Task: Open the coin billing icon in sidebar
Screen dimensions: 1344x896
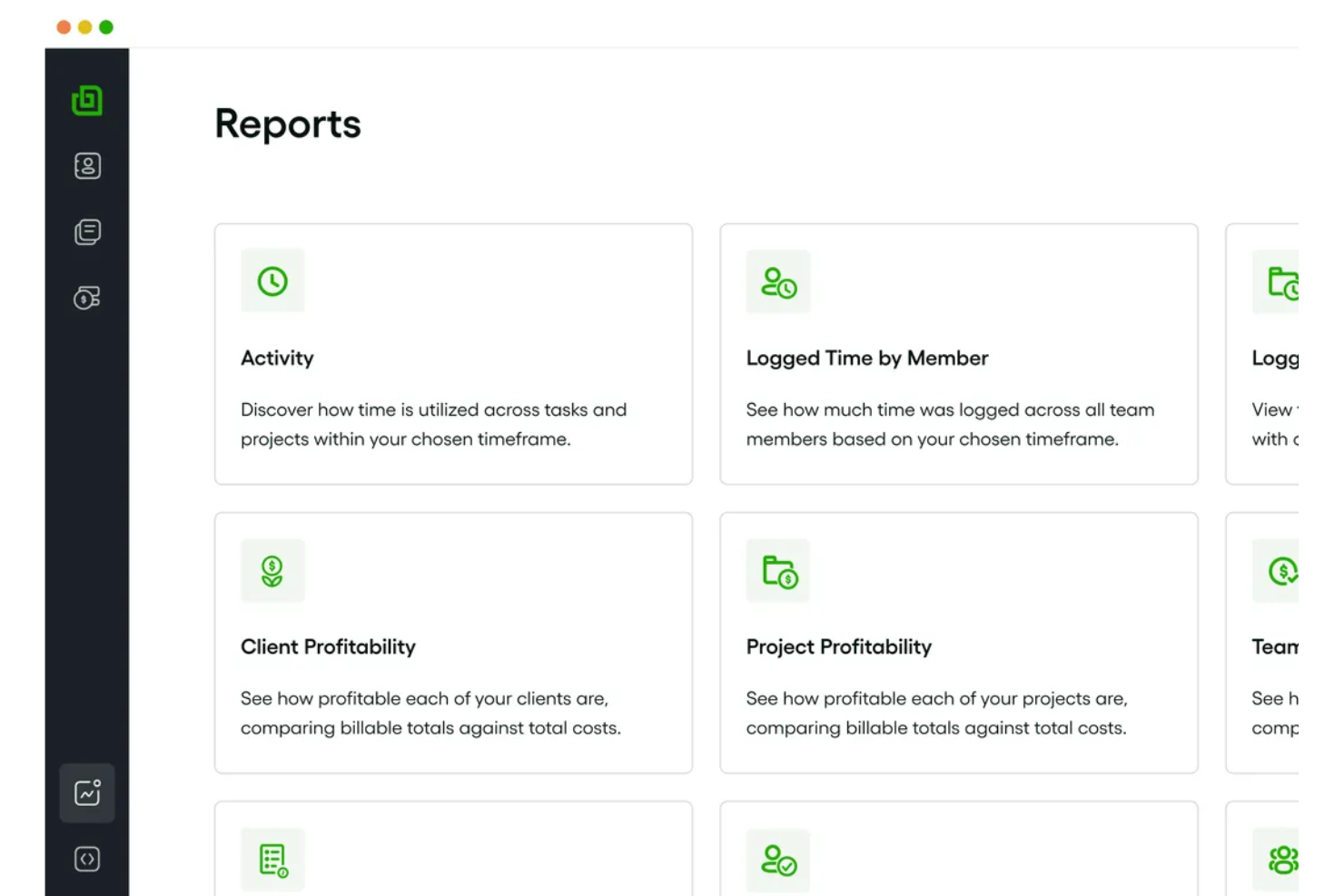Action: [87, 298]
